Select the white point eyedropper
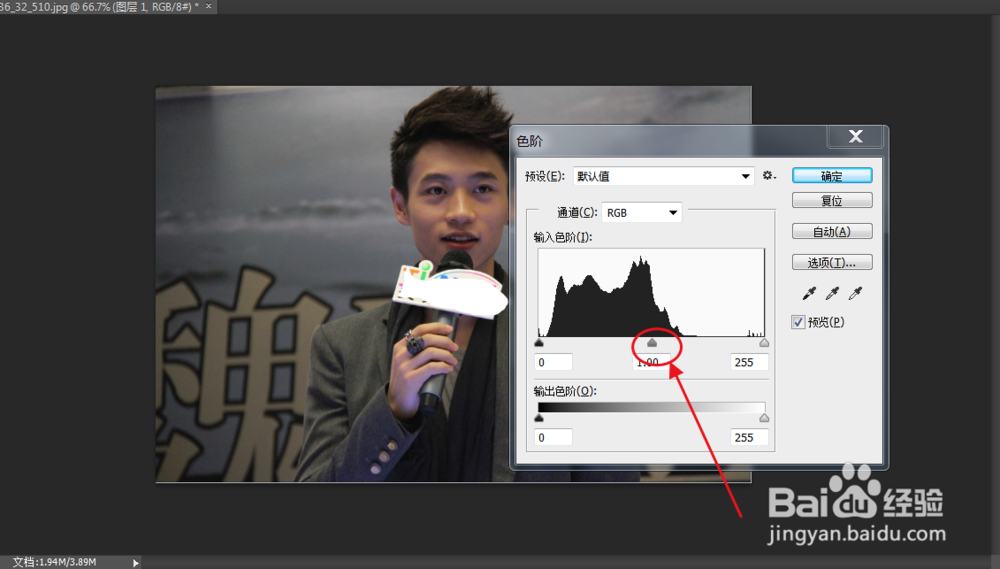 point(855,293)
